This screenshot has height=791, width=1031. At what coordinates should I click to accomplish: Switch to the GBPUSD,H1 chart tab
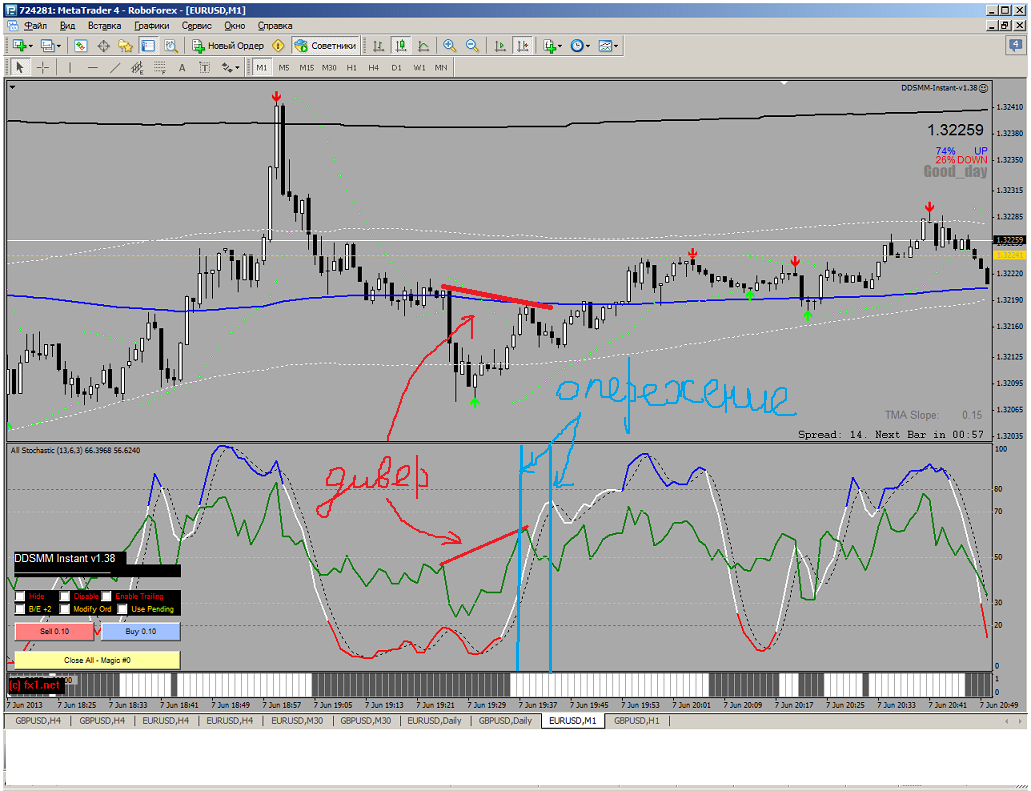point(636,721)
